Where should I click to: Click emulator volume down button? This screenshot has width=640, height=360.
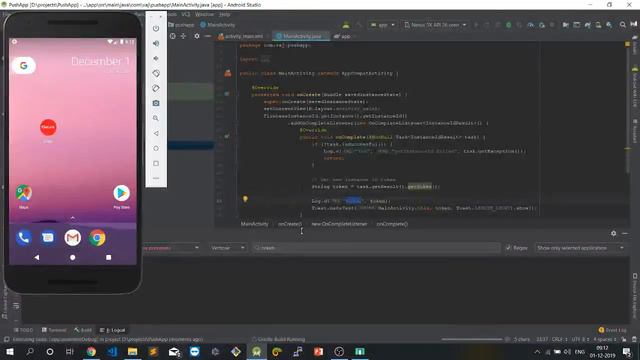(x=156, y=58)
